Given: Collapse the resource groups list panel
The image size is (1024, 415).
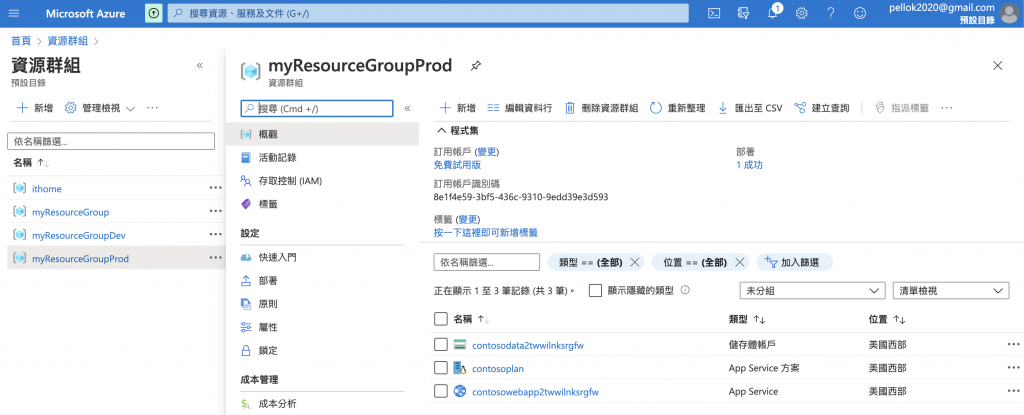Looking at the screenshot, I should tap(199, 65).
